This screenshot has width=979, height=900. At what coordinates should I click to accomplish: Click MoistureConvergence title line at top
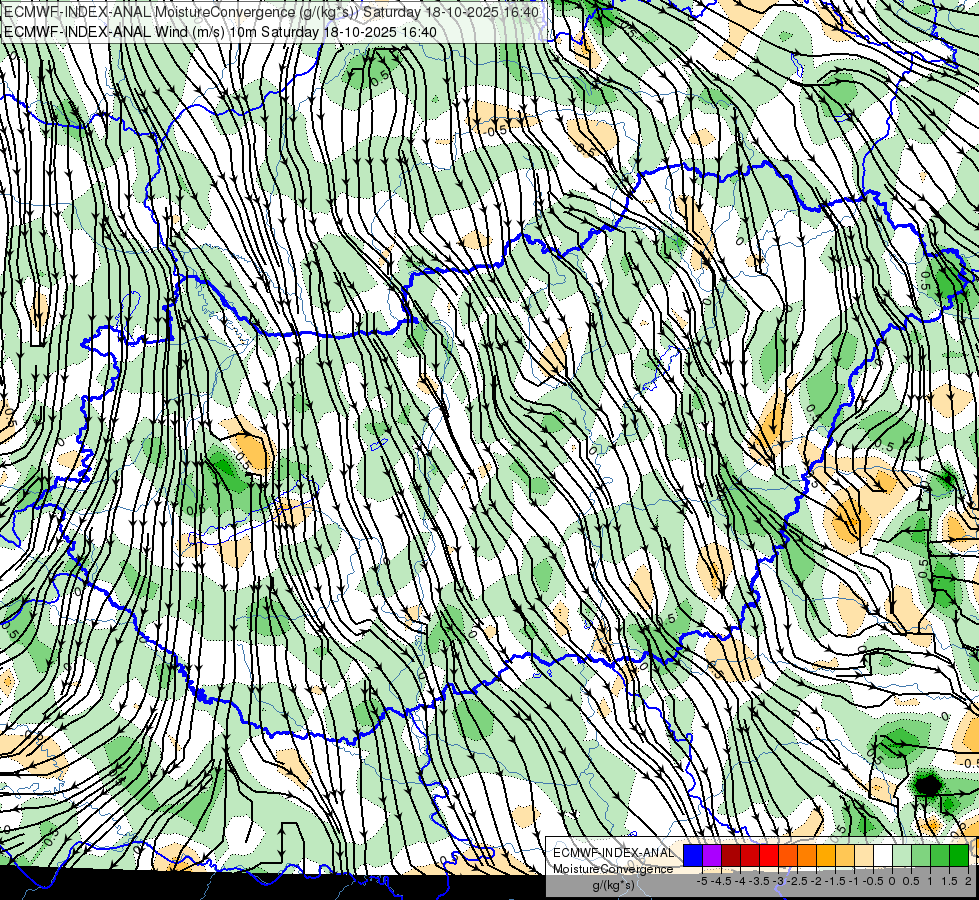[x=270, y=12]
